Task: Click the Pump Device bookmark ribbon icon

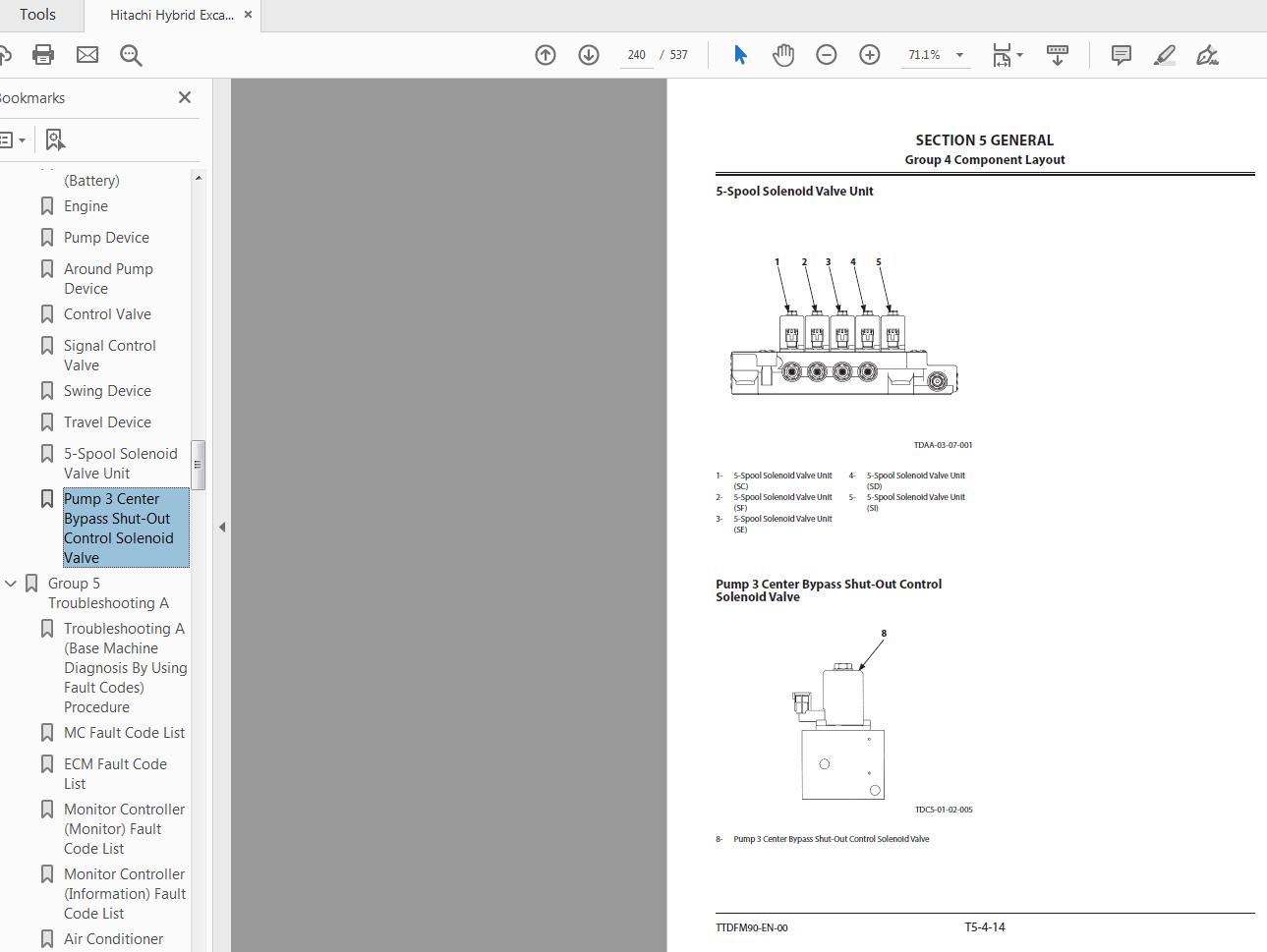Action: coord(46,238)
